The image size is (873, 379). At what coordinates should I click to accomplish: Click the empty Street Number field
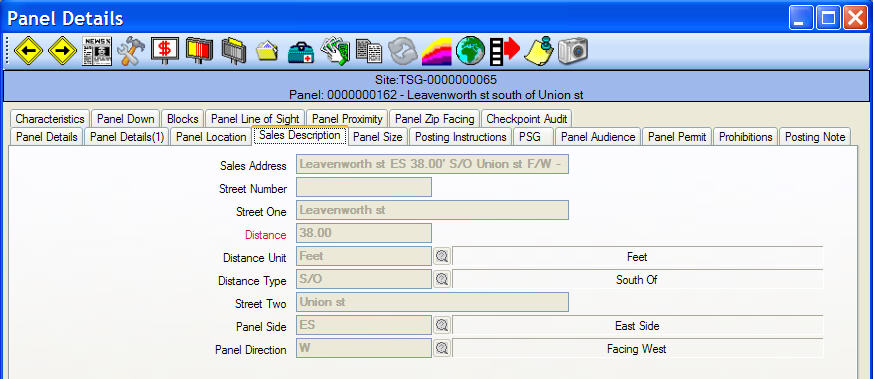[364, 187]
